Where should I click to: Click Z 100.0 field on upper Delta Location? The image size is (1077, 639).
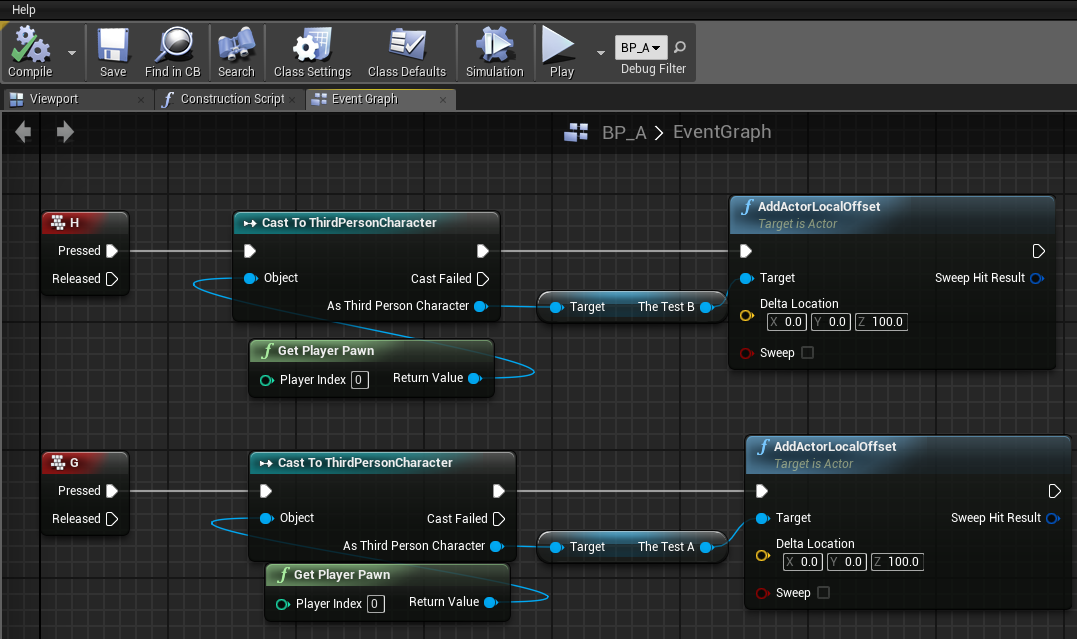881,322
